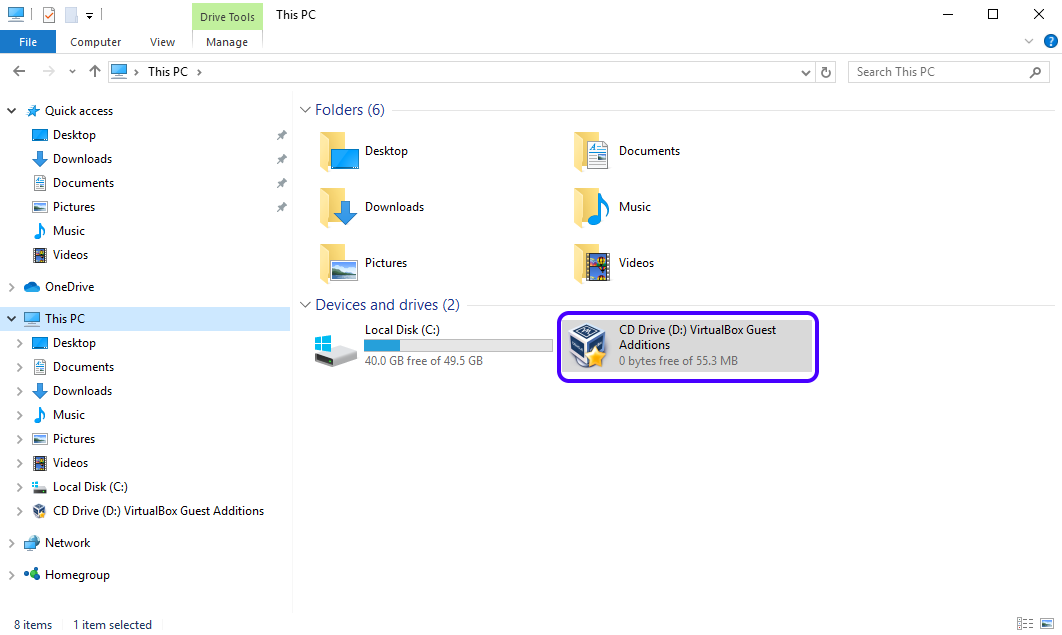Select the Documents folder icon
Image resolution: width=1062 pixels, height=635 pixels.
coord(591,151)
